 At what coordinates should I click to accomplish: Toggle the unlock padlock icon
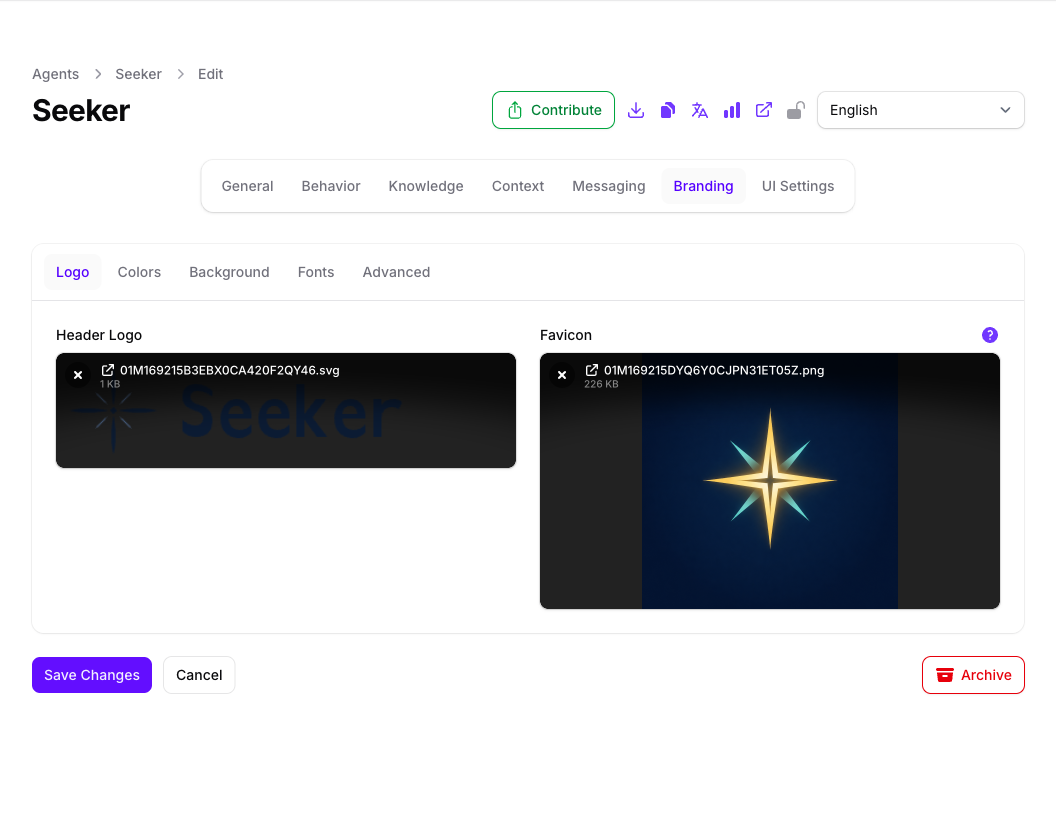point(795,110)
